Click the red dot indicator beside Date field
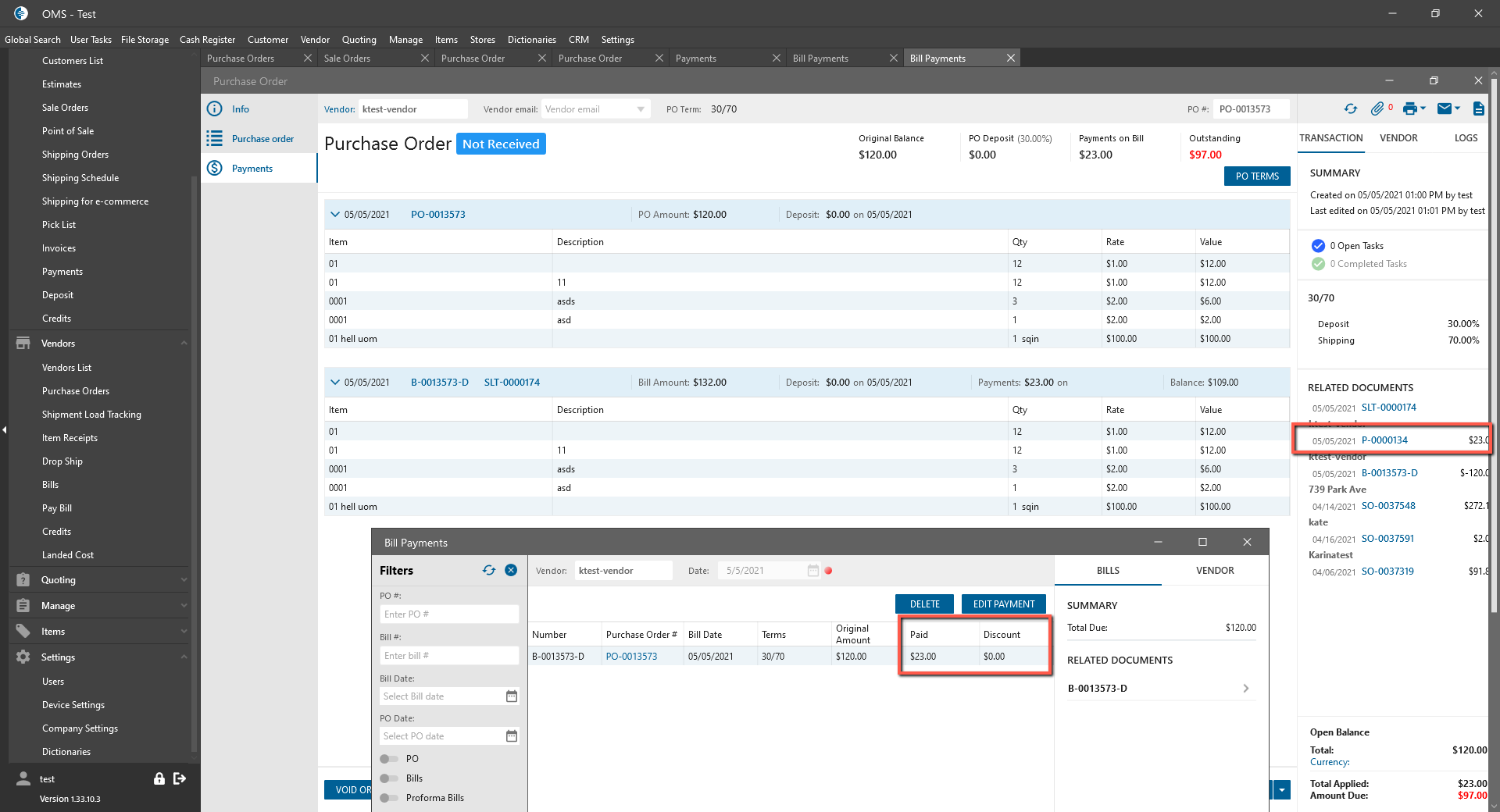 pos(828,571)
